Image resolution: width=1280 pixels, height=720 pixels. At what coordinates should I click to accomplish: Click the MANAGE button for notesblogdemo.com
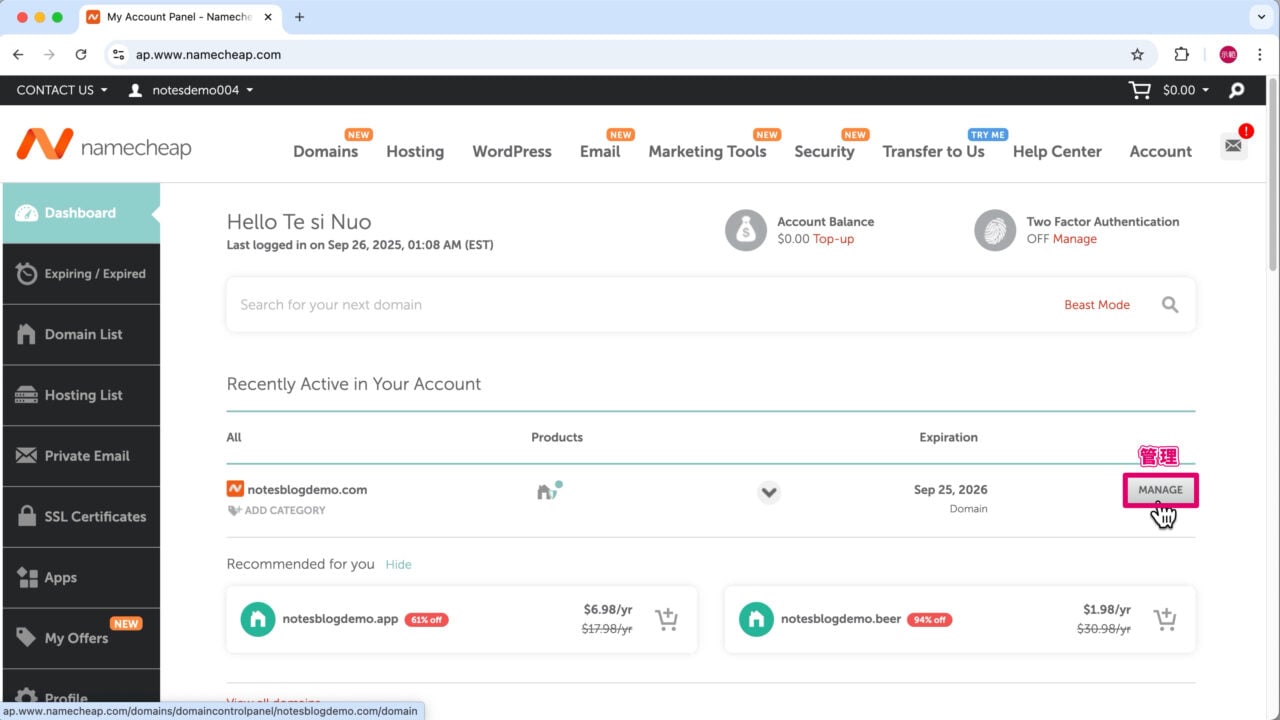(x=1160, y=490)
